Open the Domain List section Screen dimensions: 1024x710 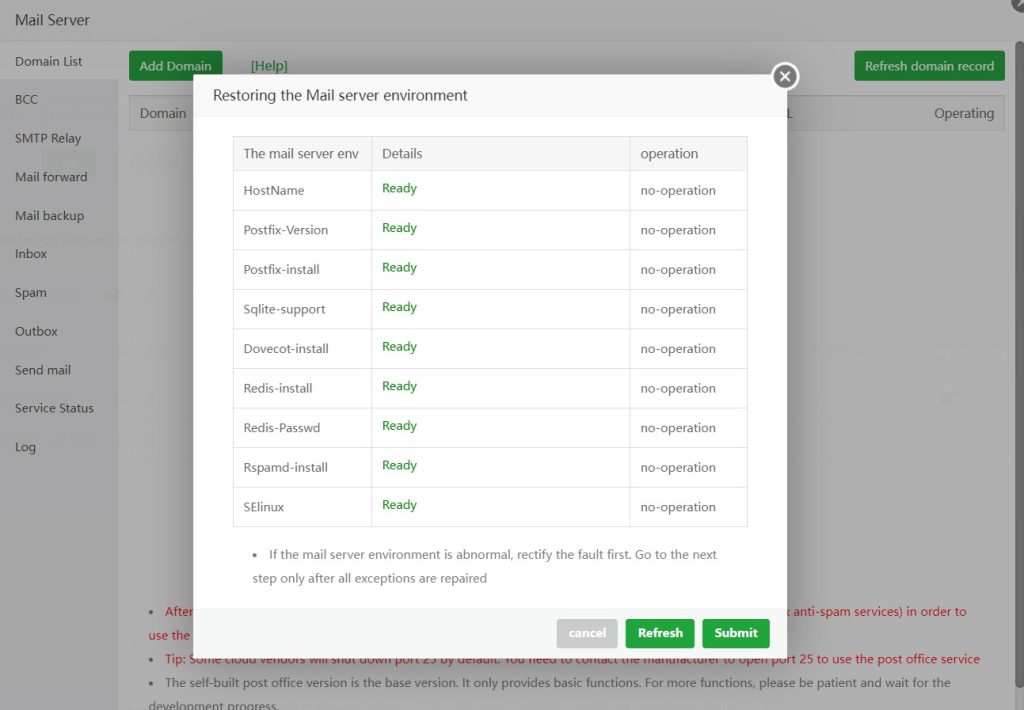(x=49, y=61)
